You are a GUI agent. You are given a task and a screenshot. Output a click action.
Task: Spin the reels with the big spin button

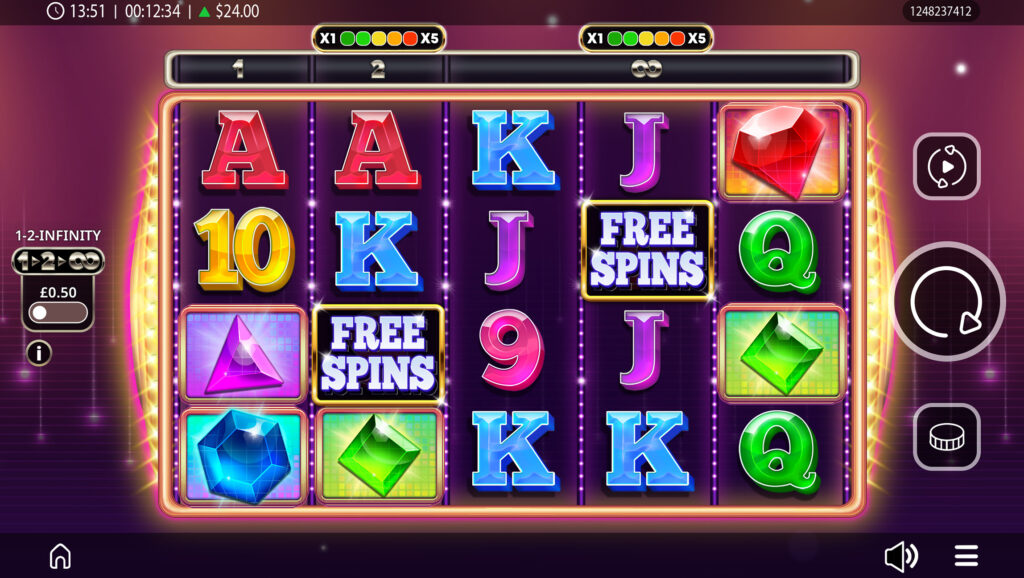click(x=948, y=301)
